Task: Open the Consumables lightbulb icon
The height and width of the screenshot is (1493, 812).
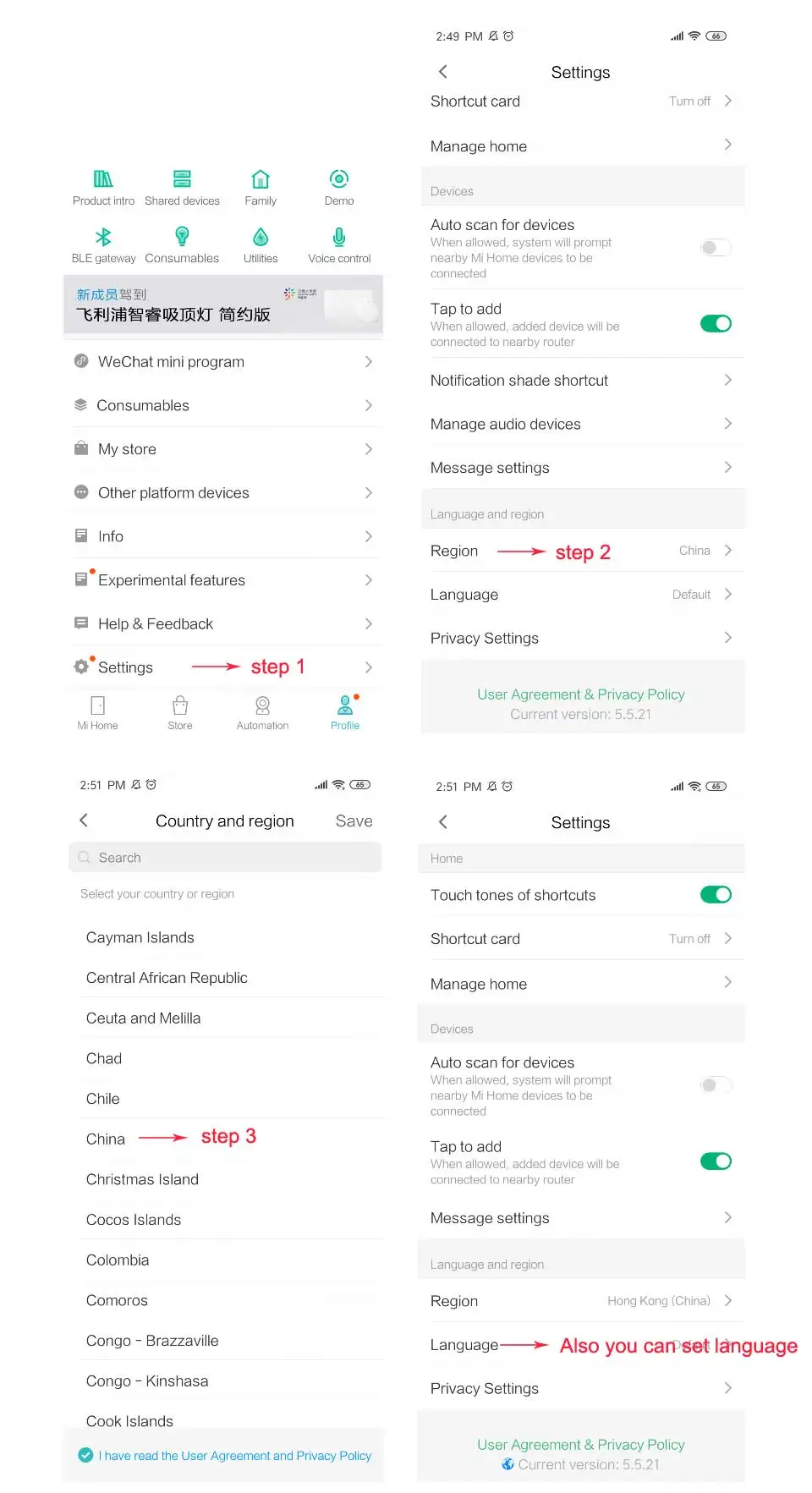Action: [x=182, y=237]
